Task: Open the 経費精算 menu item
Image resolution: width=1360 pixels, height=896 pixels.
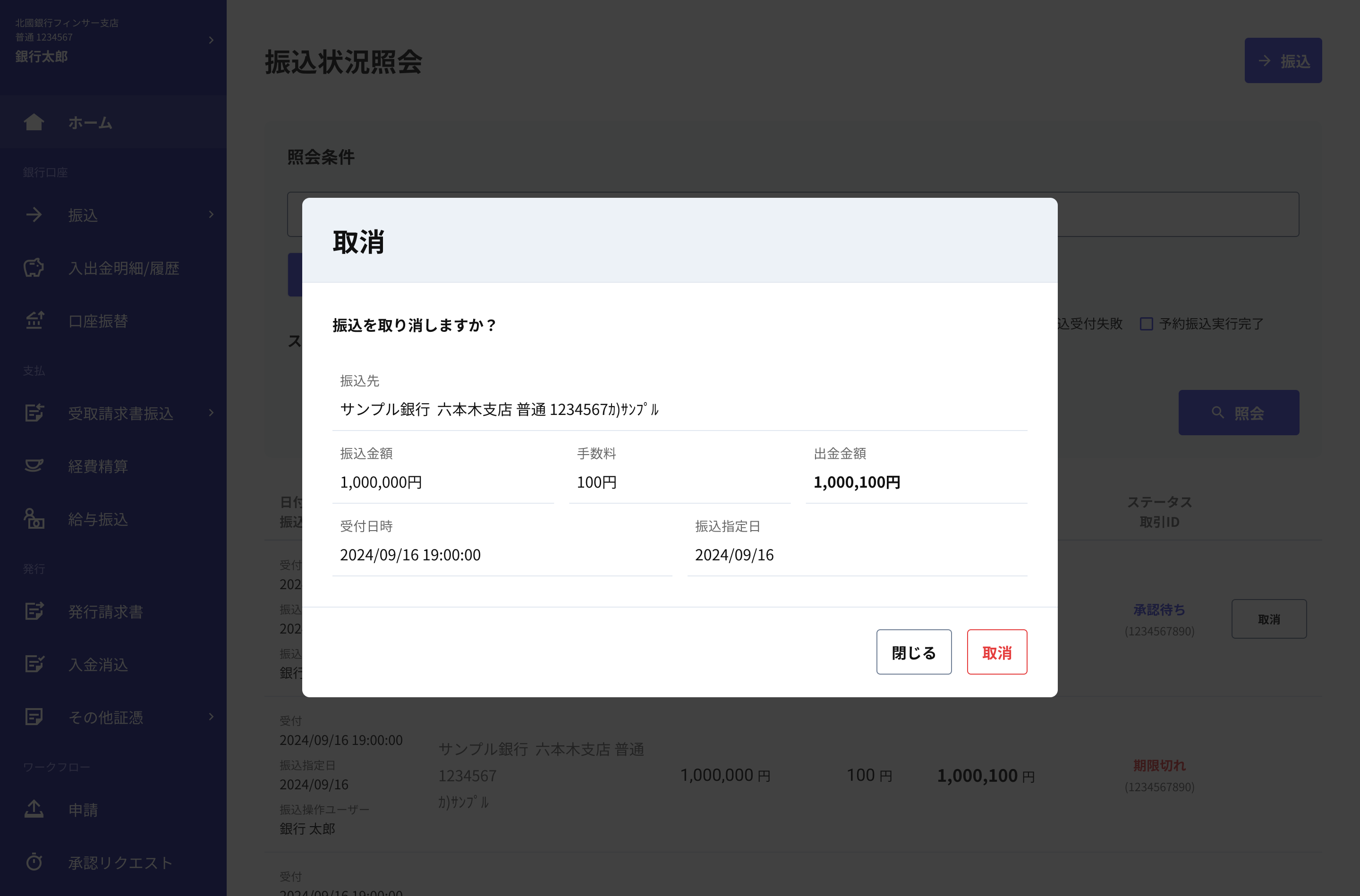Action: pyautogui.click(x=98, y=466)
